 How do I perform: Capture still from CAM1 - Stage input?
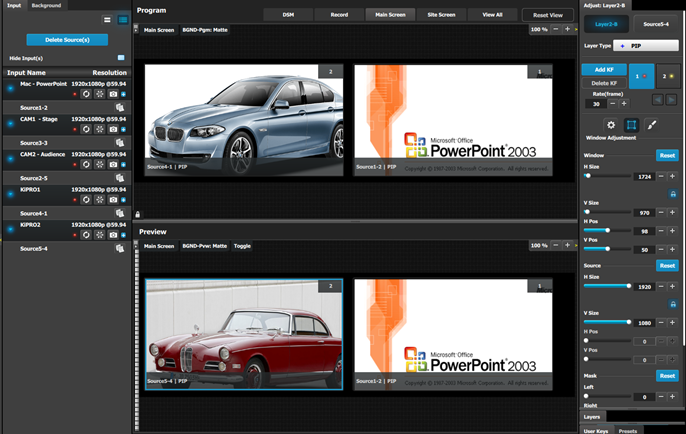(113, 129)
